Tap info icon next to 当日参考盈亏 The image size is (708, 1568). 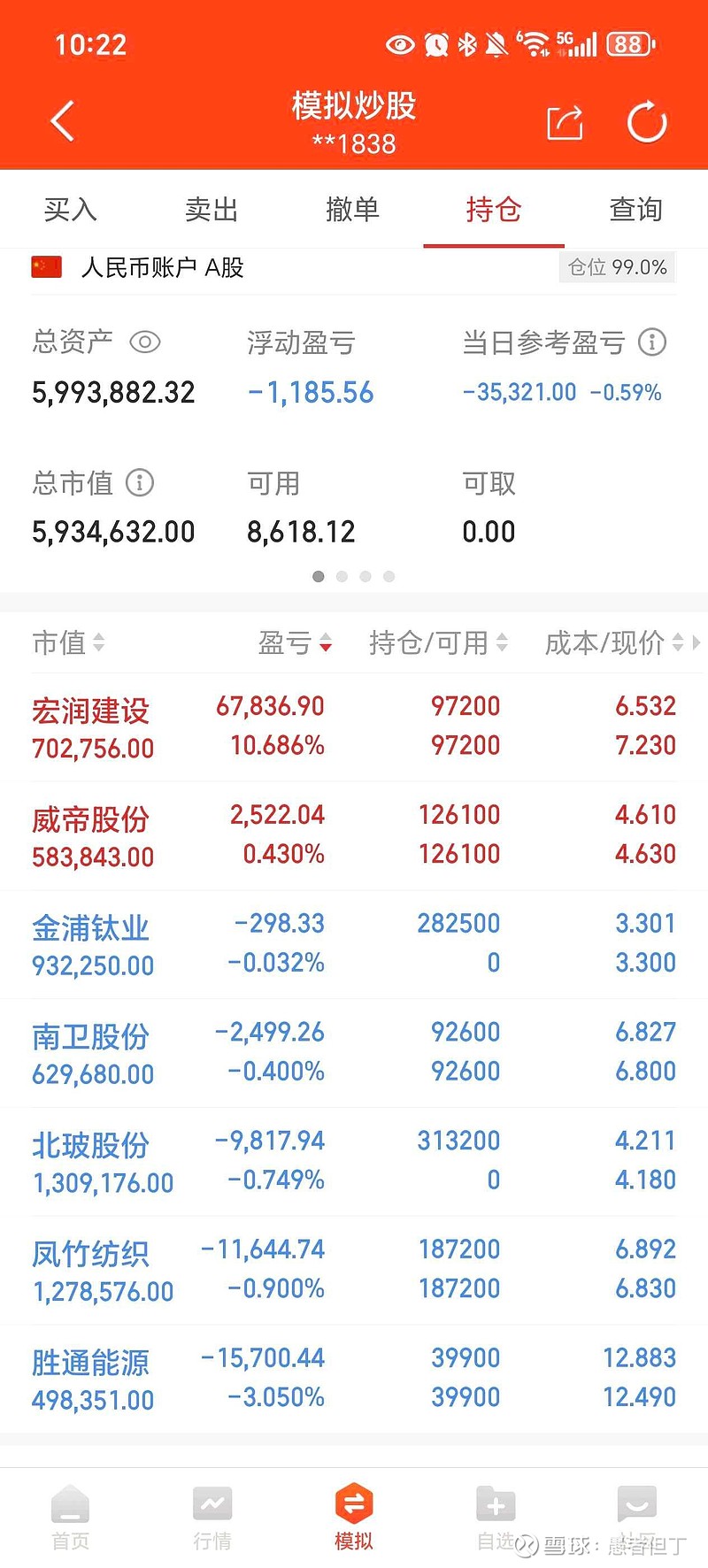point(652,342)
